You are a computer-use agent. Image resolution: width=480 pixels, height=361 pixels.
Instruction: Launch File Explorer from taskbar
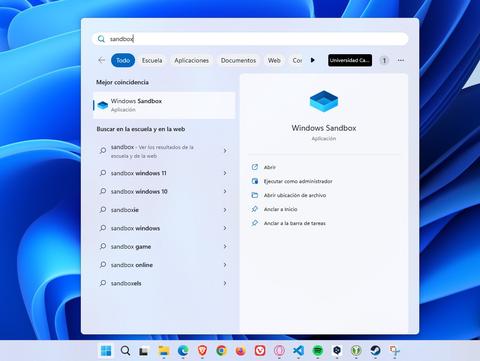coord(164,351)
